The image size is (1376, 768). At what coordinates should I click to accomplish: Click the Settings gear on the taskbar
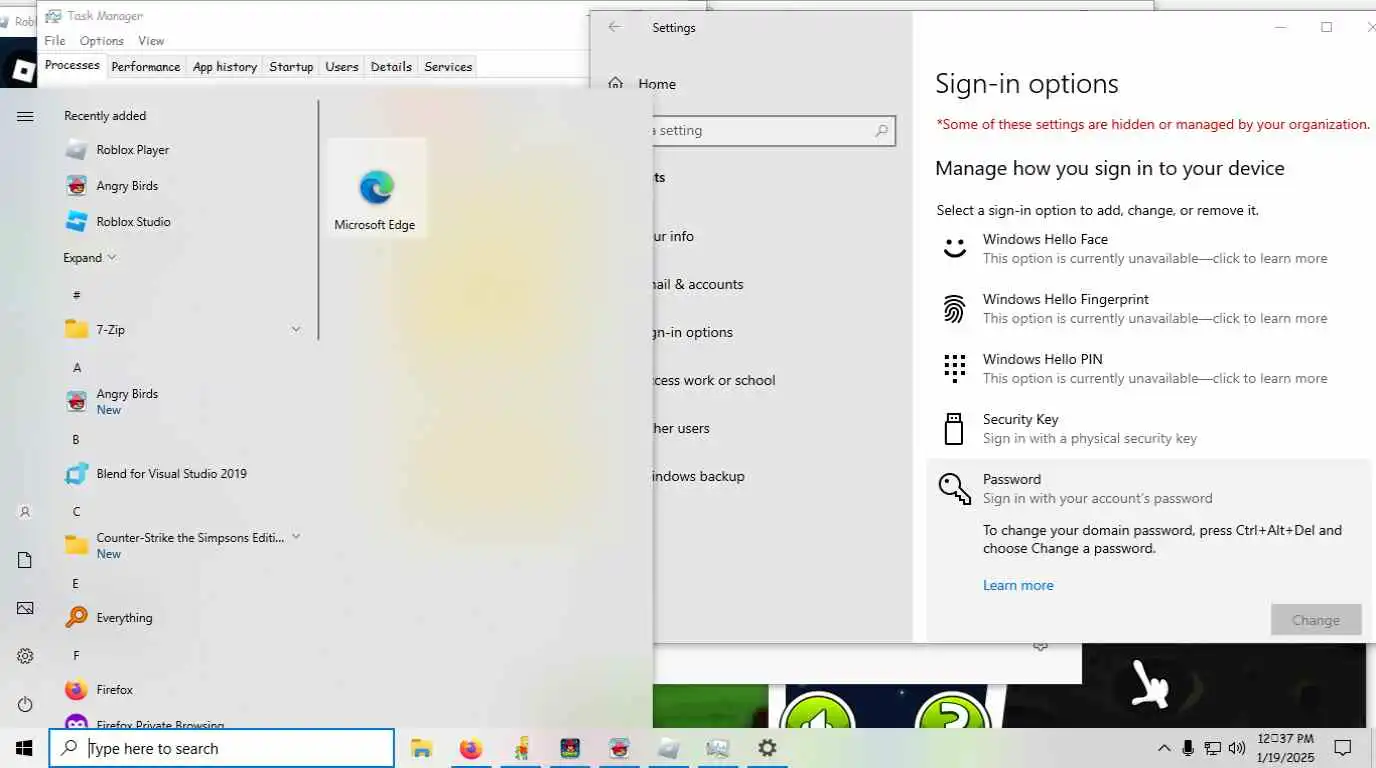[x=767, y=748]
